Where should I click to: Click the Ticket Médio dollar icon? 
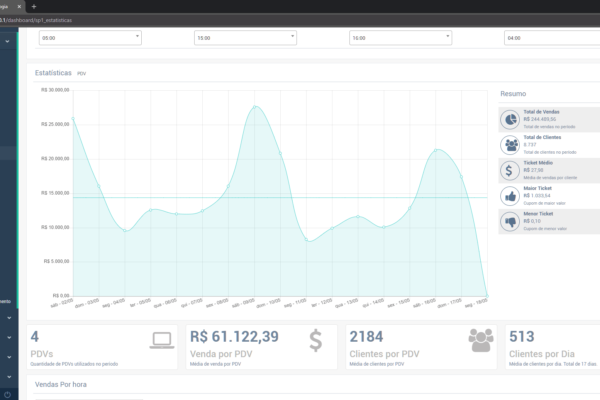[x=510, y=171]
